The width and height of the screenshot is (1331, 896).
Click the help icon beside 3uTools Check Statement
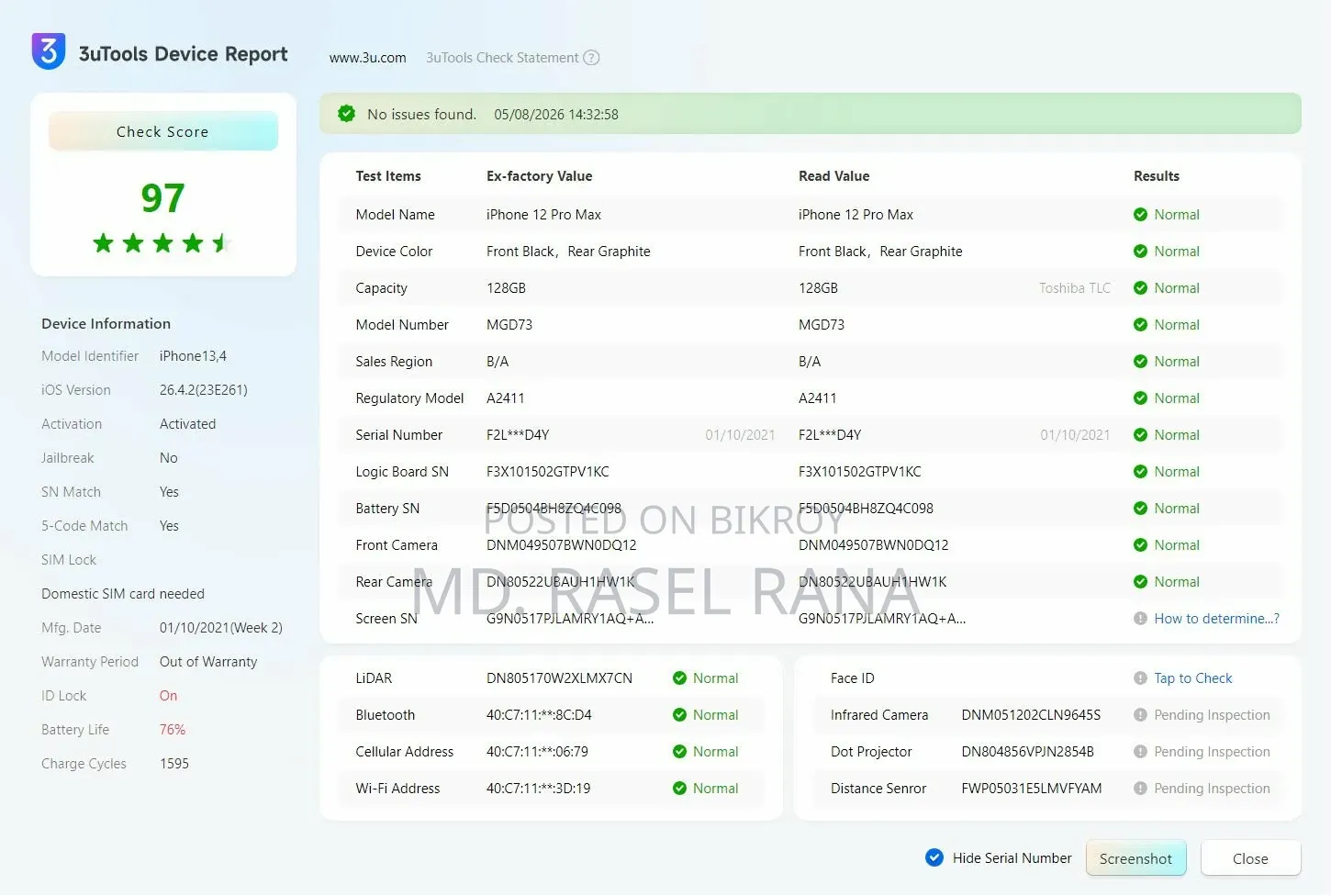pyautogui.click(x=592, y=58)
